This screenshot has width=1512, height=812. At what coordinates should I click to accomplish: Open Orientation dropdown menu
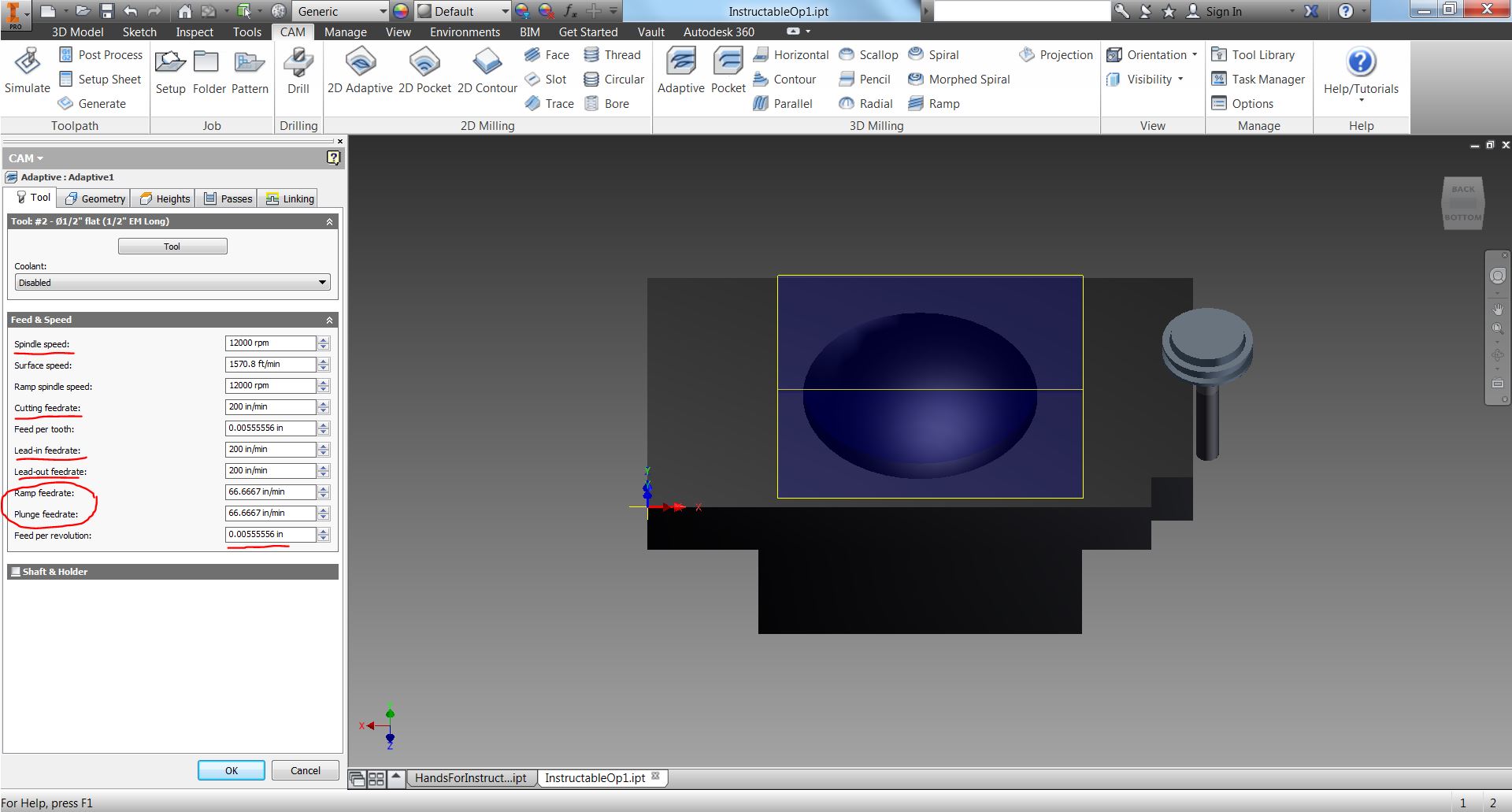tap(1152, 55)
